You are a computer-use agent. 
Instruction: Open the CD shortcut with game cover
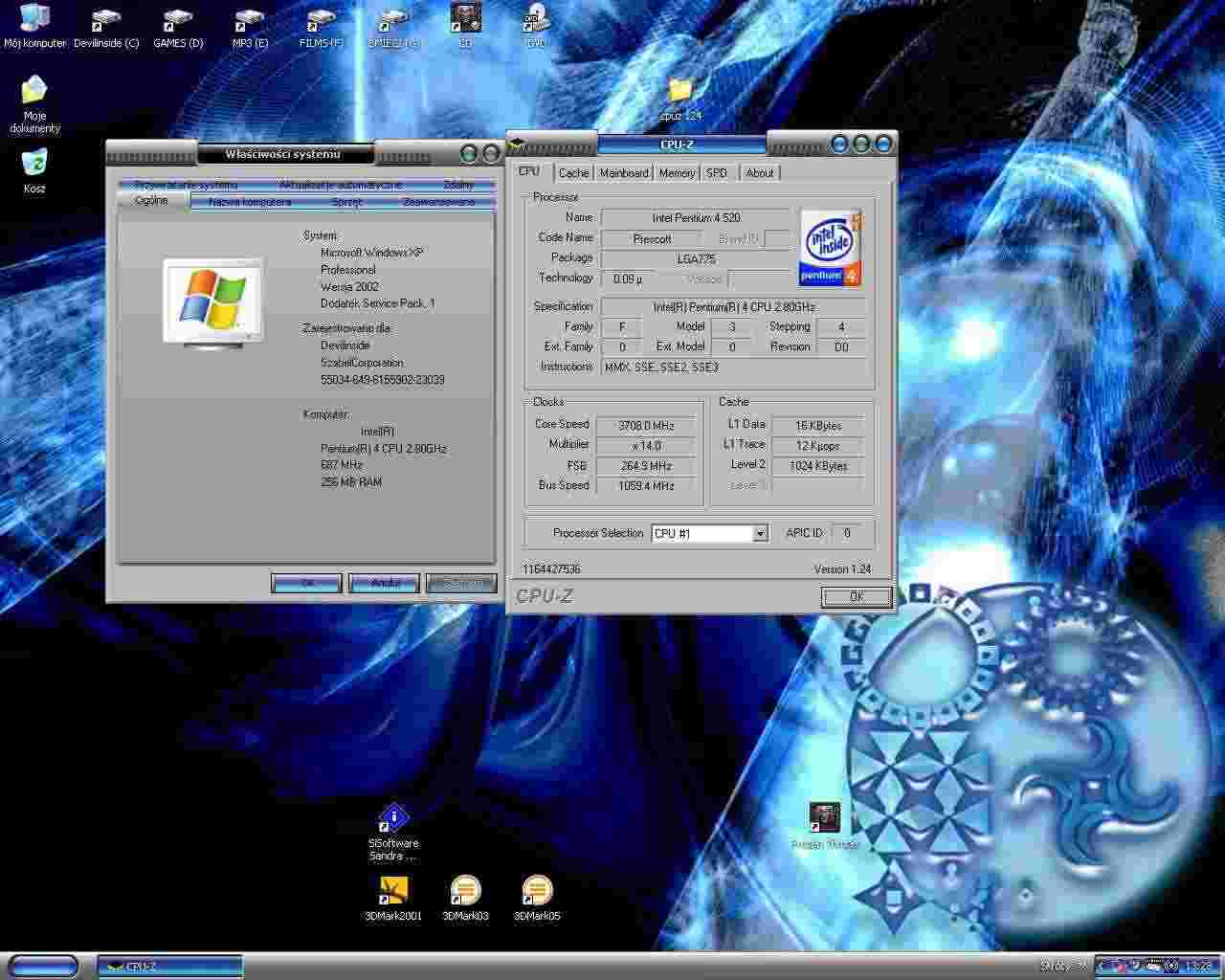point(465,26)
